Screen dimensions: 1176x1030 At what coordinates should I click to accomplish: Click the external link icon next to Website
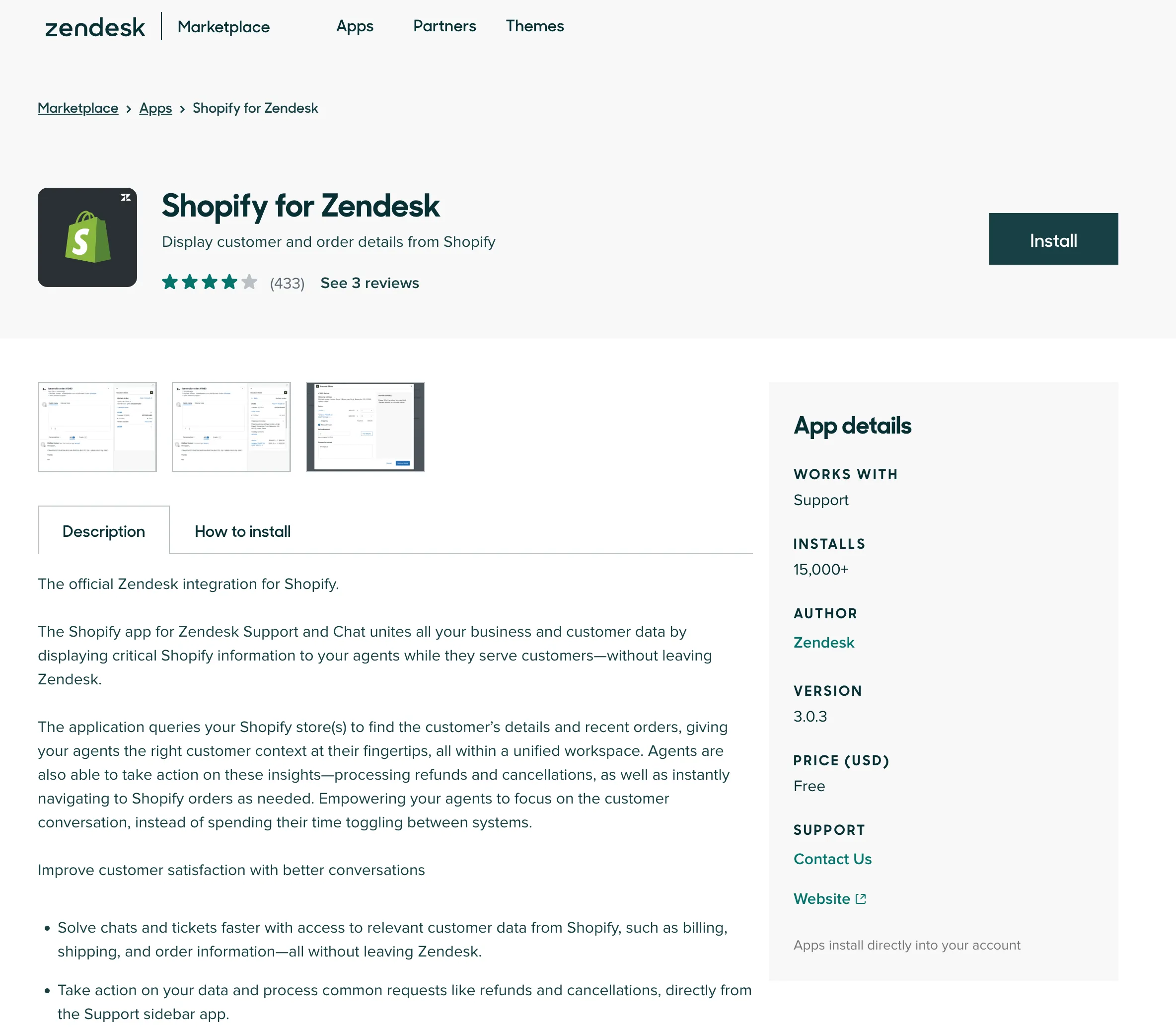coord(859,899)
